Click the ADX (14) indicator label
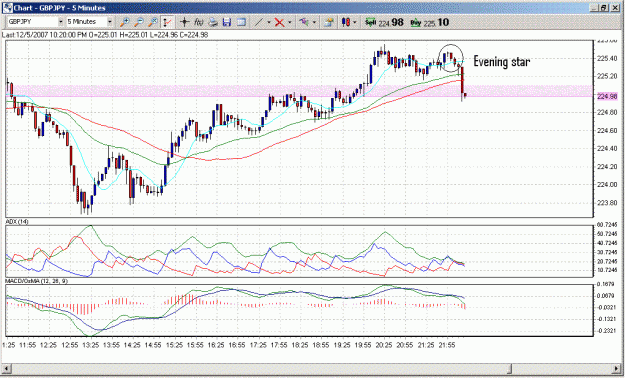This screenshot has width=625, height=378. (x=17, y=221)
